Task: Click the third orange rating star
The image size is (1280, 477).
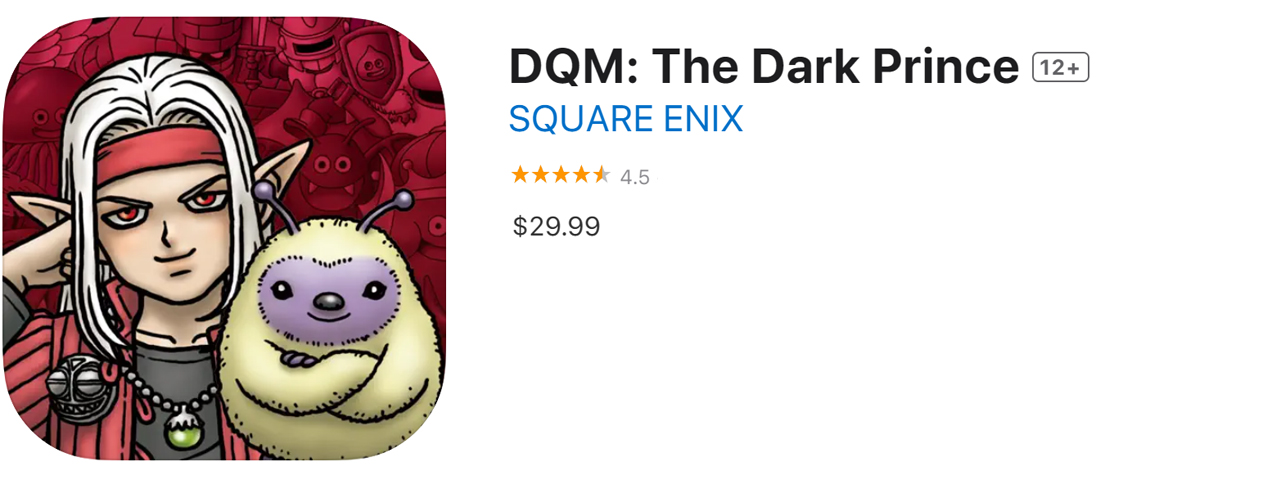Action: pos(560,176)
